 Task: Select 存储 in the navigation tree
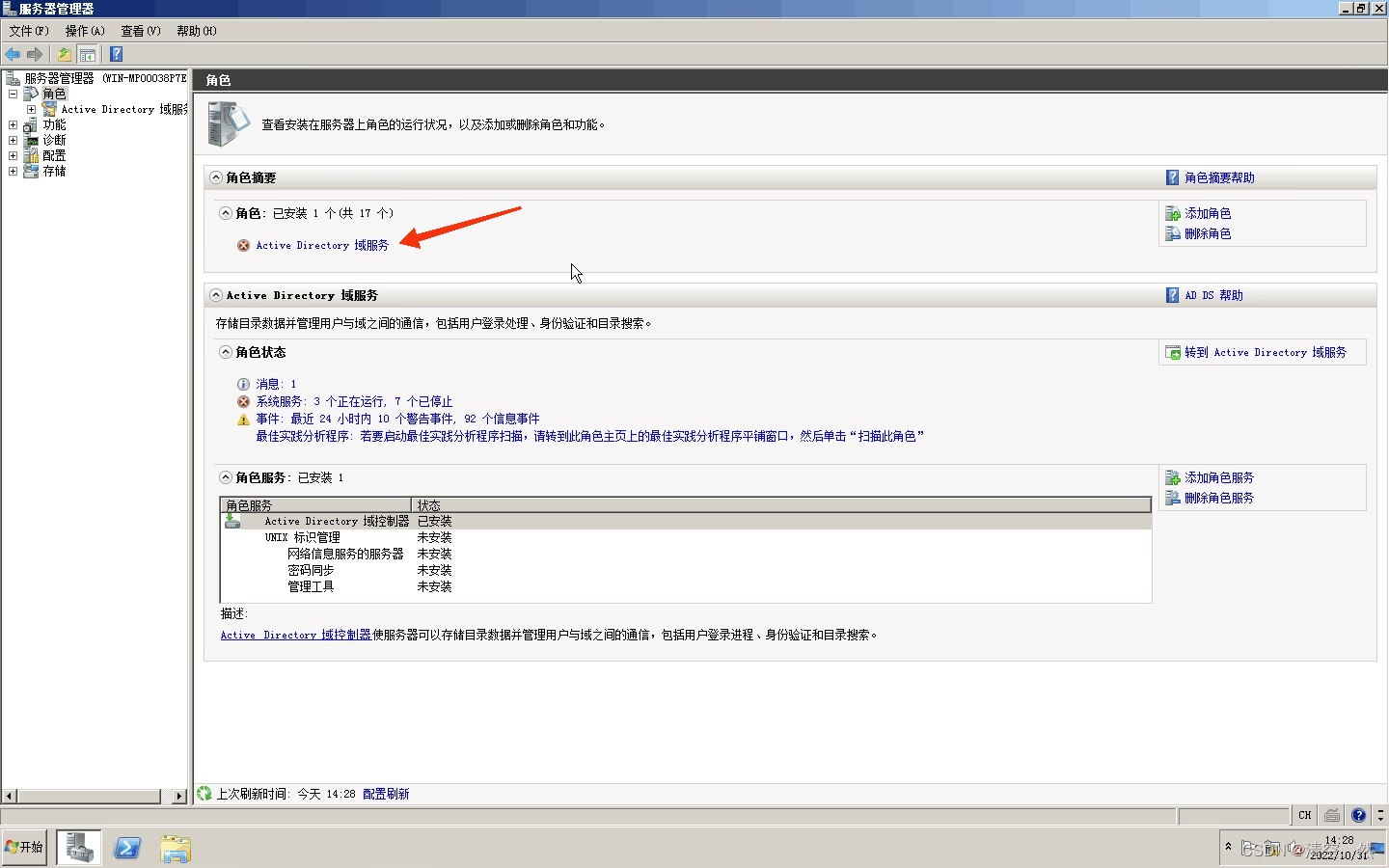[x=54, y=171]
